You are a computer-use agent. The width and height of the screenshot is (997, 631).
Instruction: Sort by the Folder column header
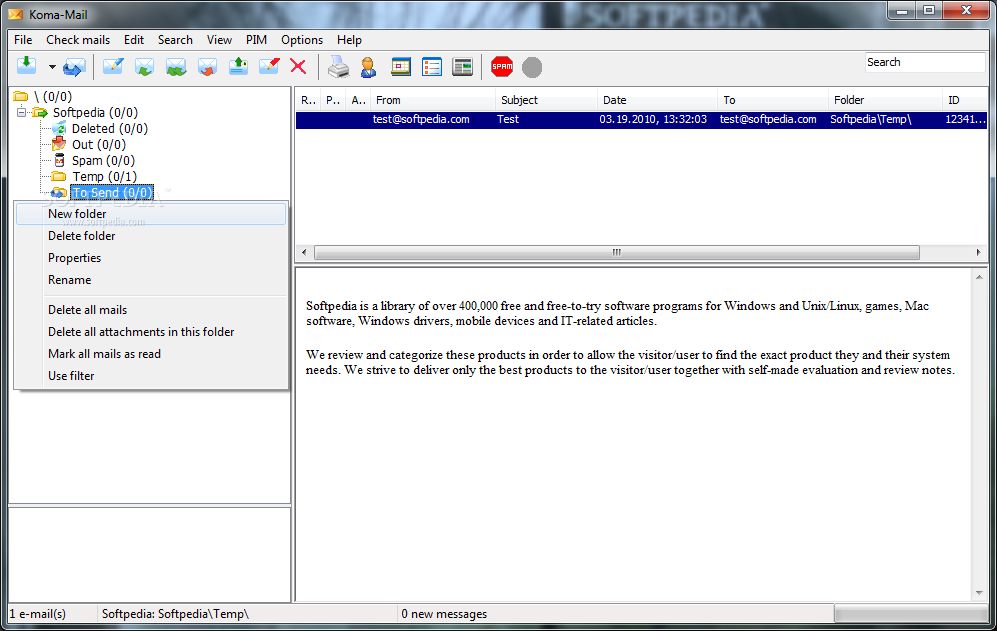tap(885, 100)
